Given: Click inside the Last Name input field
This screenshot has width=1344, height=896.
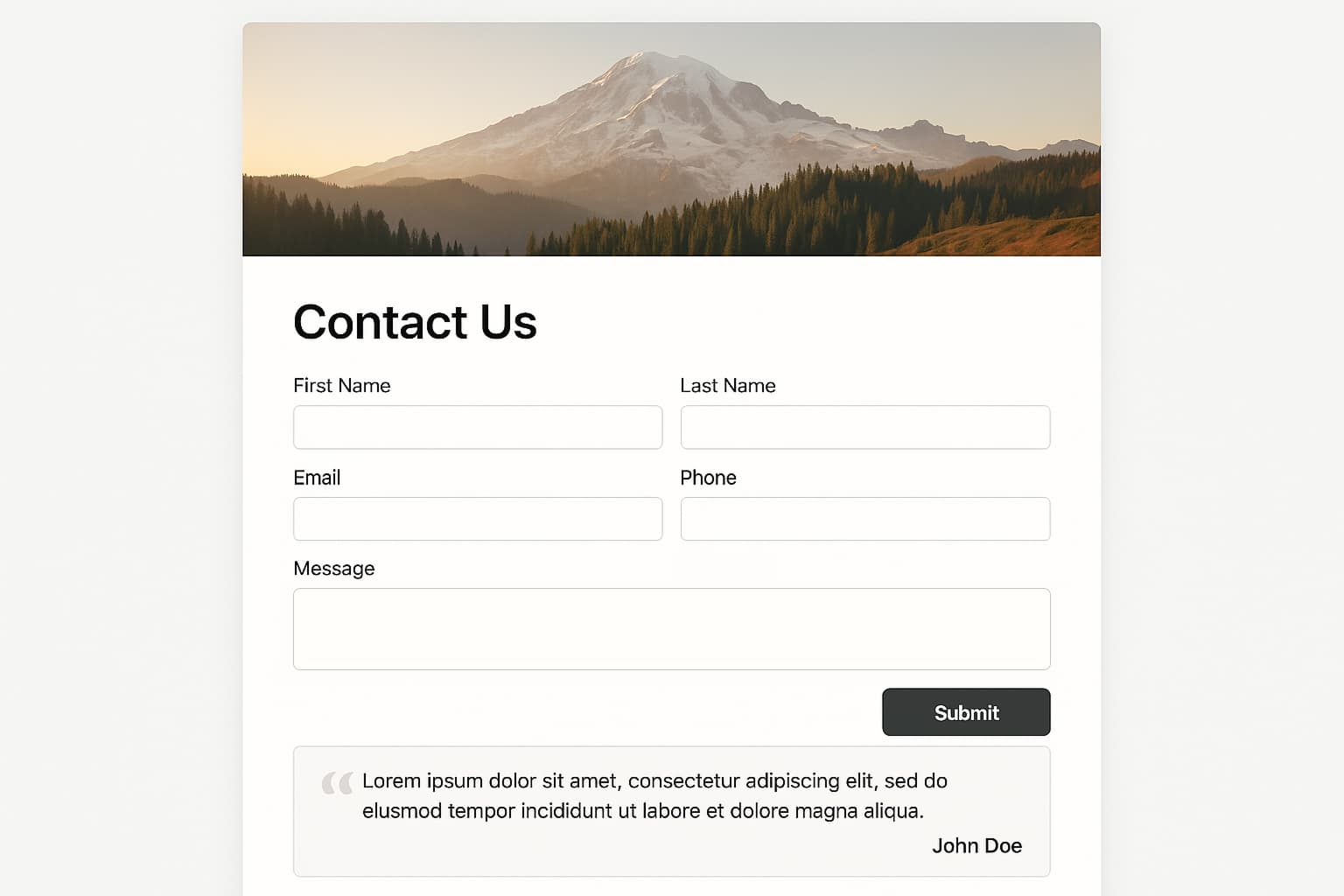Looking at the screenshot, I should [x=864, y=427].
